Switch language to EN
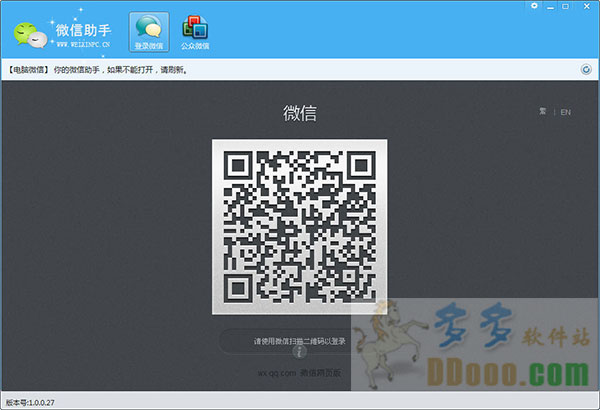 pyautogui.click(x=566, y=112)
